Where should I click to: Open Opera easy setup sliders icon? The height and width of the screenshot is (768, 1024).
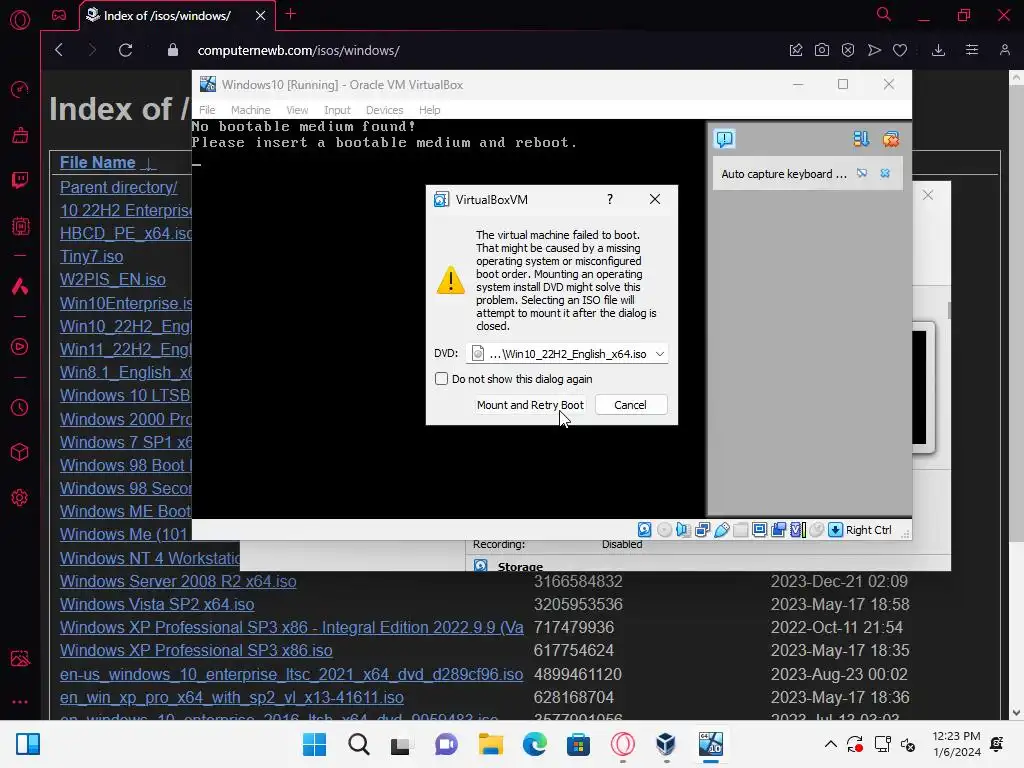click(972, 50)
